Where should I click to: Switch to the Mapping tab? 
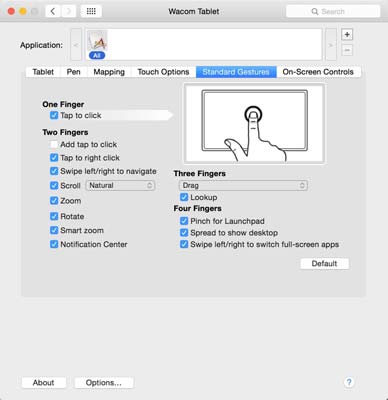(109, 72)
